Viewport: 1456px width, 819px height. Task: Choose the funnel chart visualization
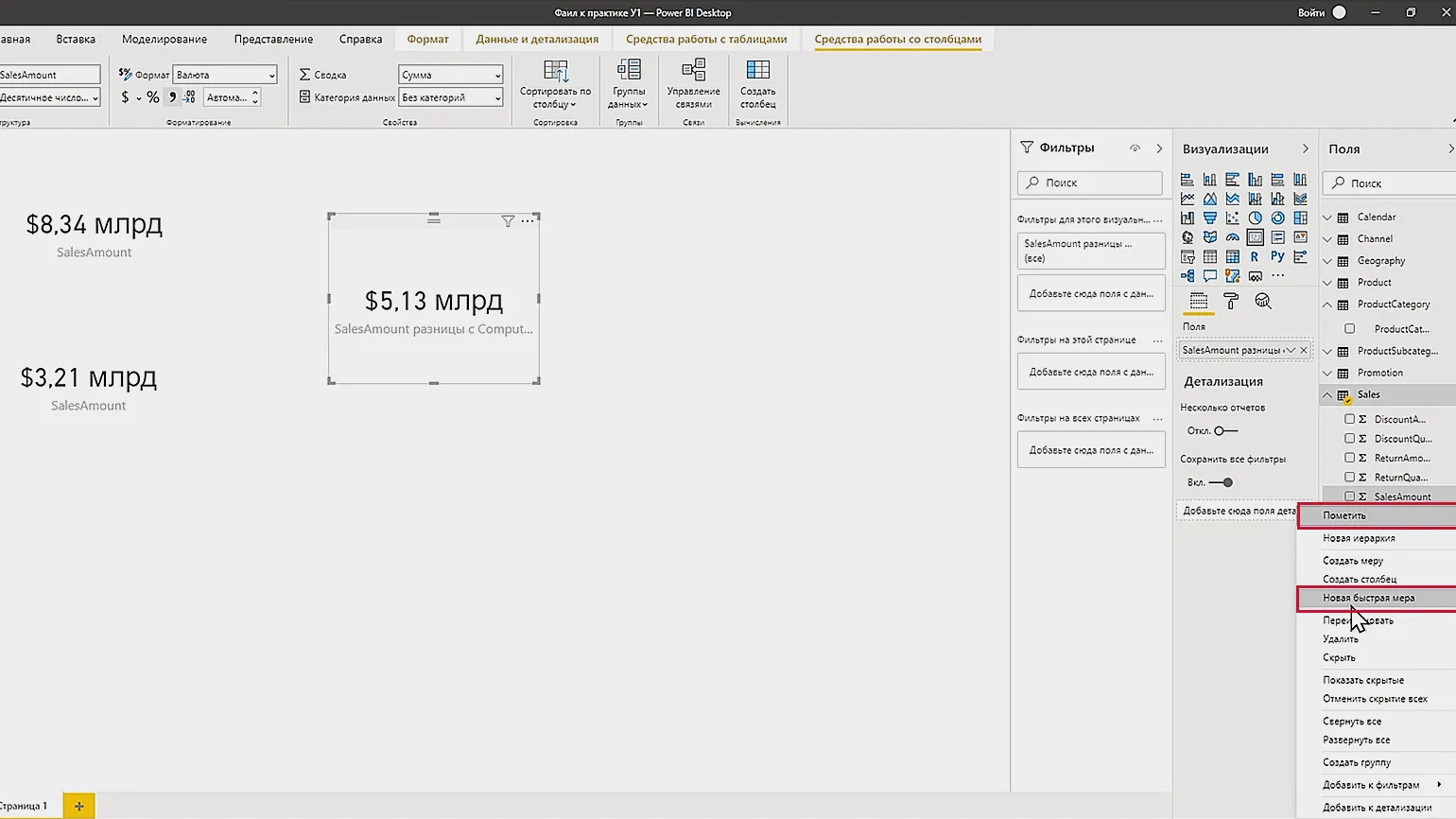point(1209,218)
